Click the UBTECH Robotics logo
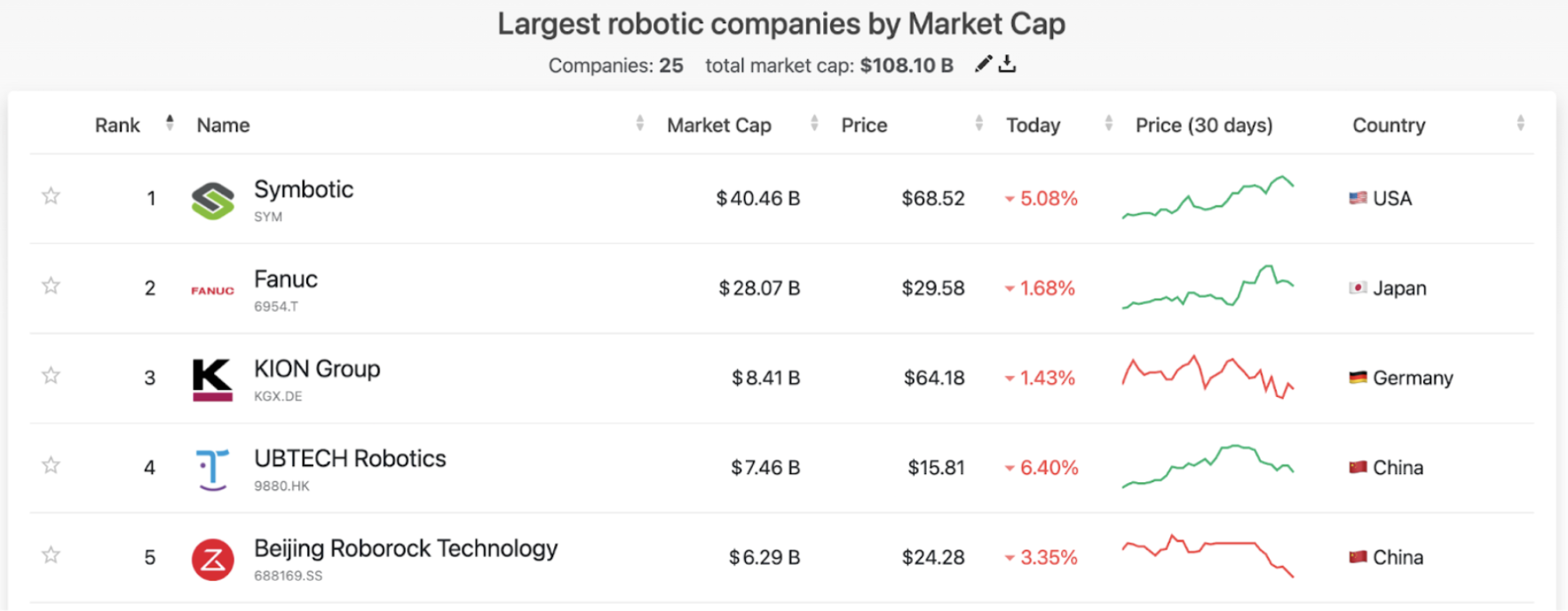The image size is (1568, 611). pyautogui.click(x=213, y=469)
